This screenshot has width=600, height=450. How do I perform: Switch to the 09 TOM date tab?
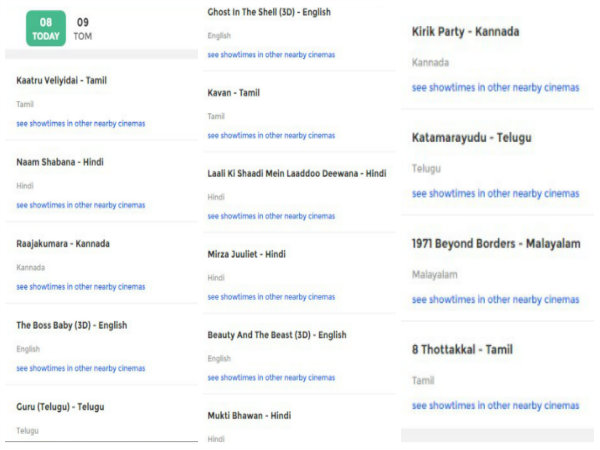[x=83, y=29]
